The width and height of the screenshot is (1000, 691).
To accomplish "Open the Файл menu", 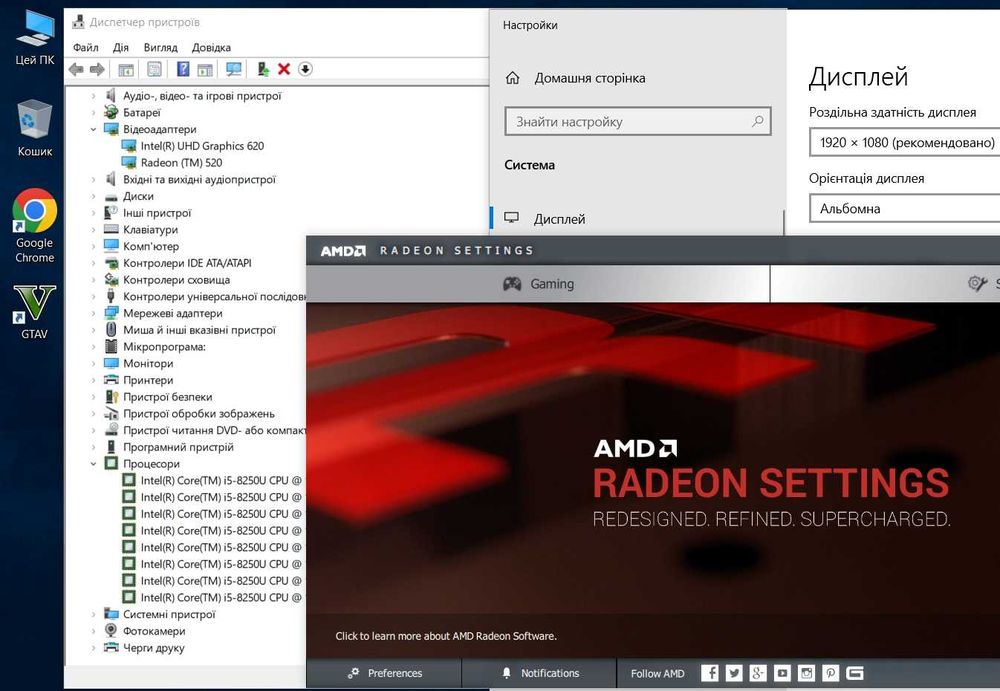I will pyautogui.click(x=85, y=47).
